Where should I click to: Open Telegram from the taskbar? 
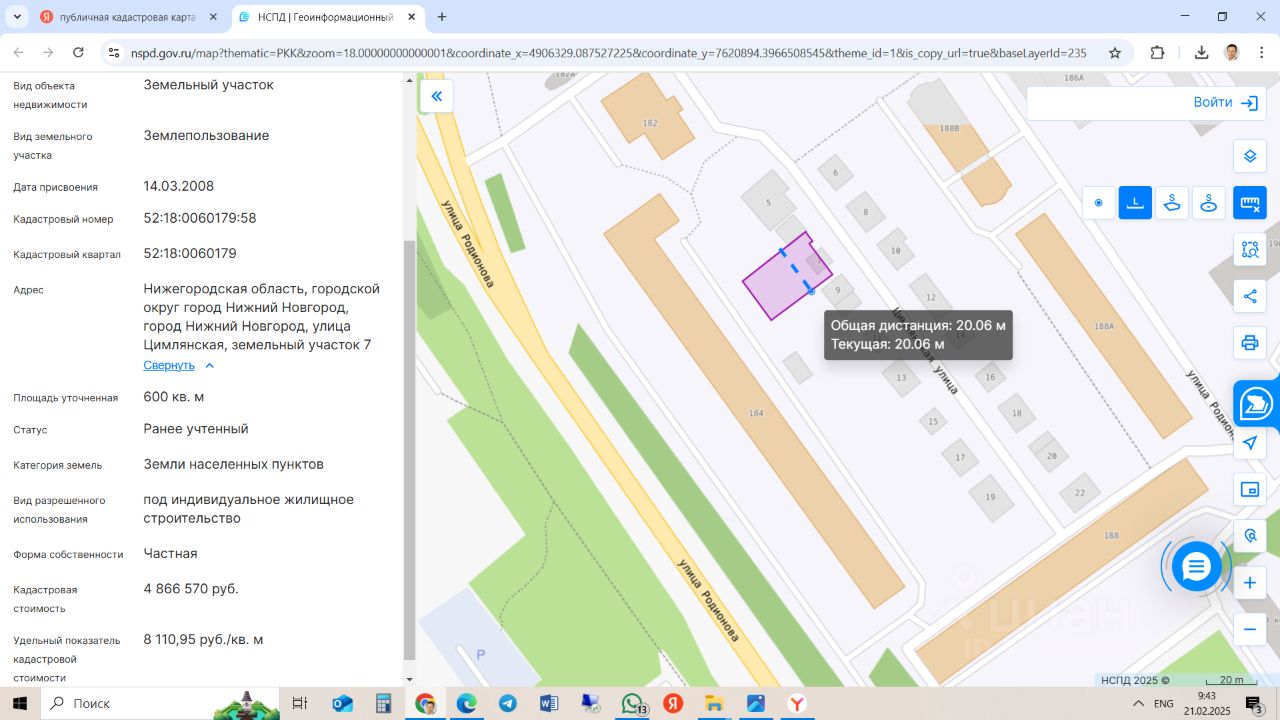[508, 703]
